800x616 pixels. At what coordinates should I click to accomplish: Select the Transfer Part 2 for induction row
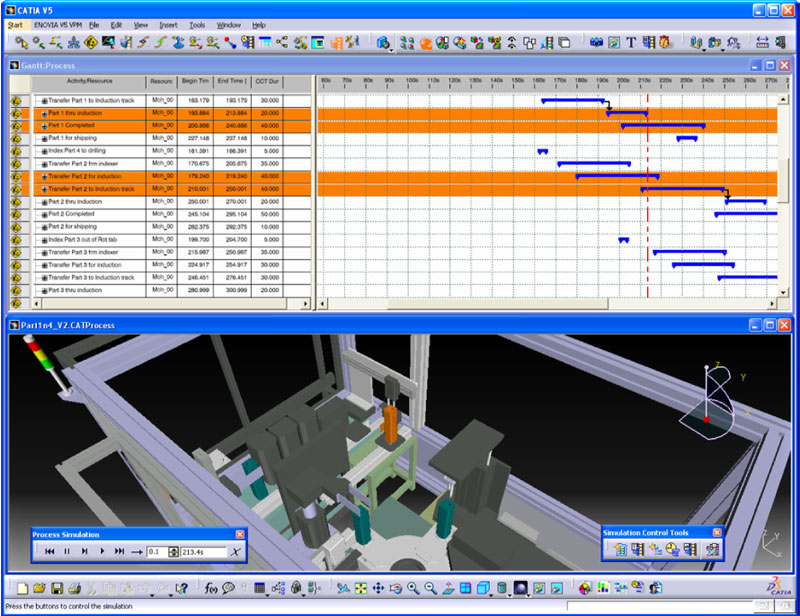pos(172,177)
